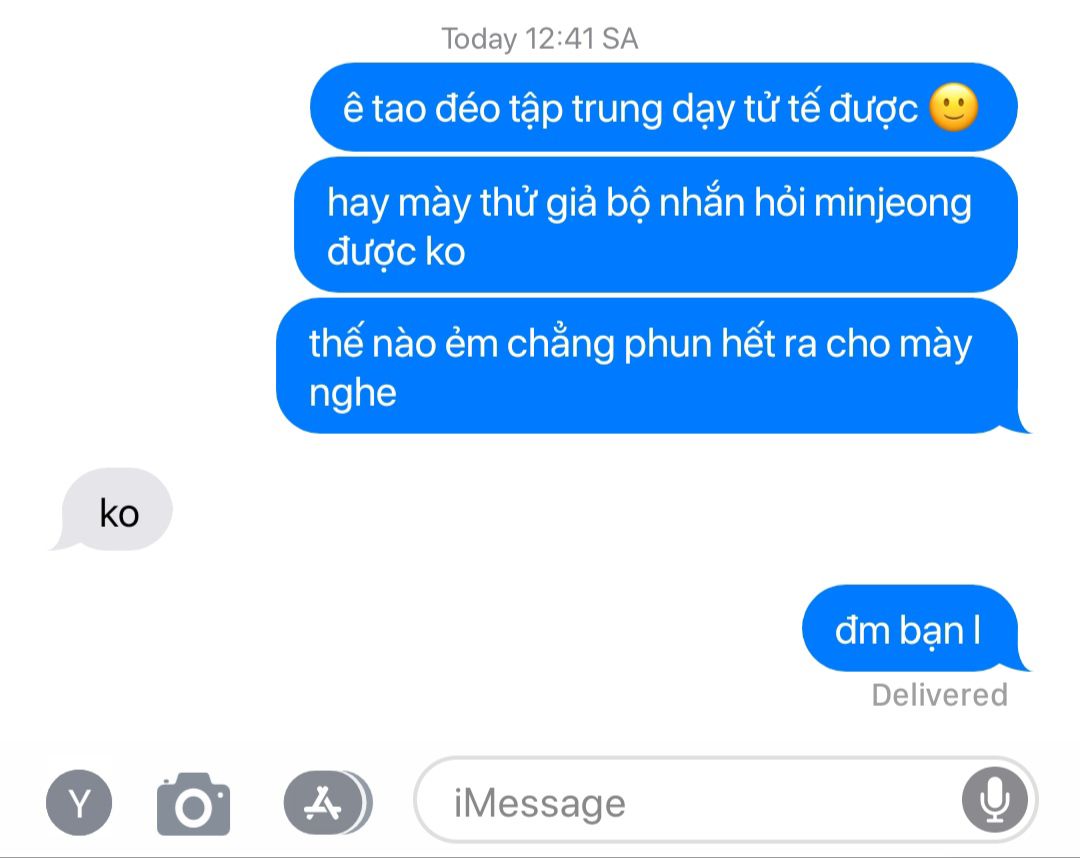
Task: Open the camera icon
Action: pos(194,804)
